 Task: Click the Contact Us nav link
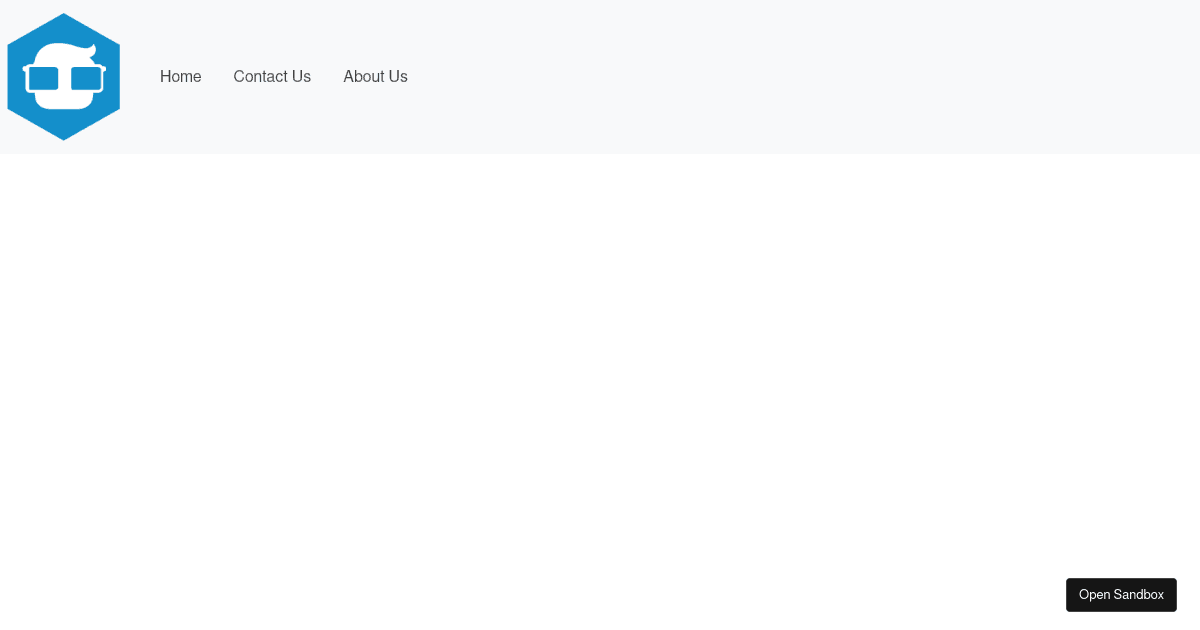pos(271,76)
